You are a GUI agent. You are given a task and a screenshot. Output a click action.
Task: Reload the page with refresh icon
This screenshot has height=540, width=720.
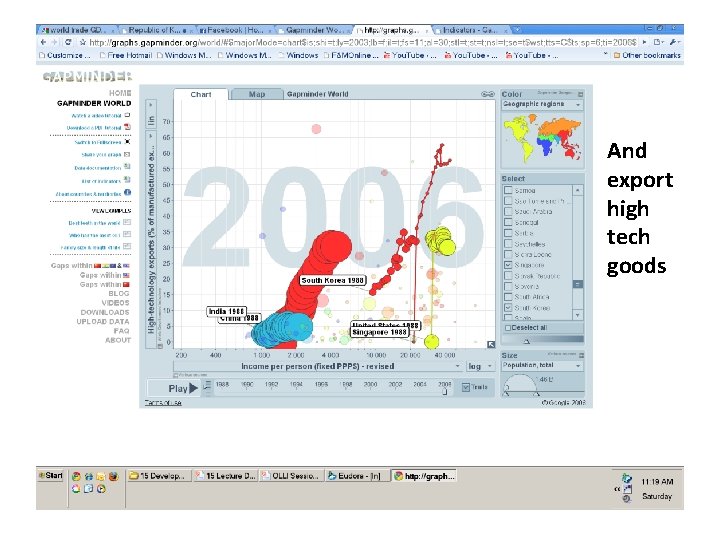pyautogui.click(x=68, y=42)
